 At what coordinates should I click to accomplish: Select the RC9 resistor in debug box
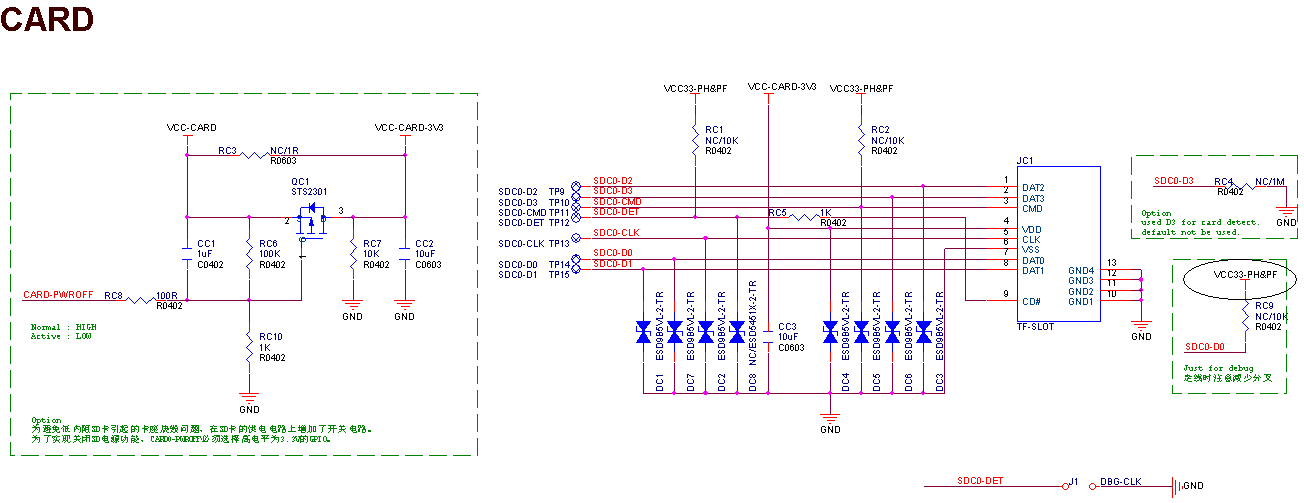(x=1245, y=314)
